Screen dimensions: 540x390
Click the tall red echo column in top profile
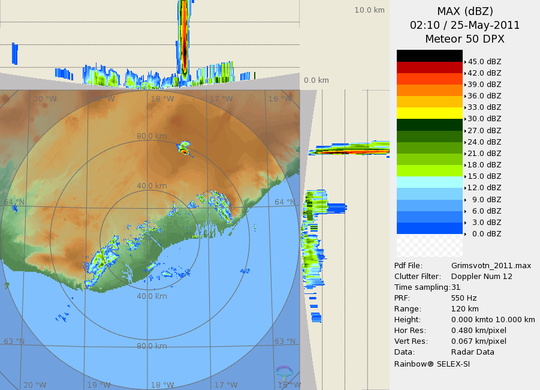185,38
